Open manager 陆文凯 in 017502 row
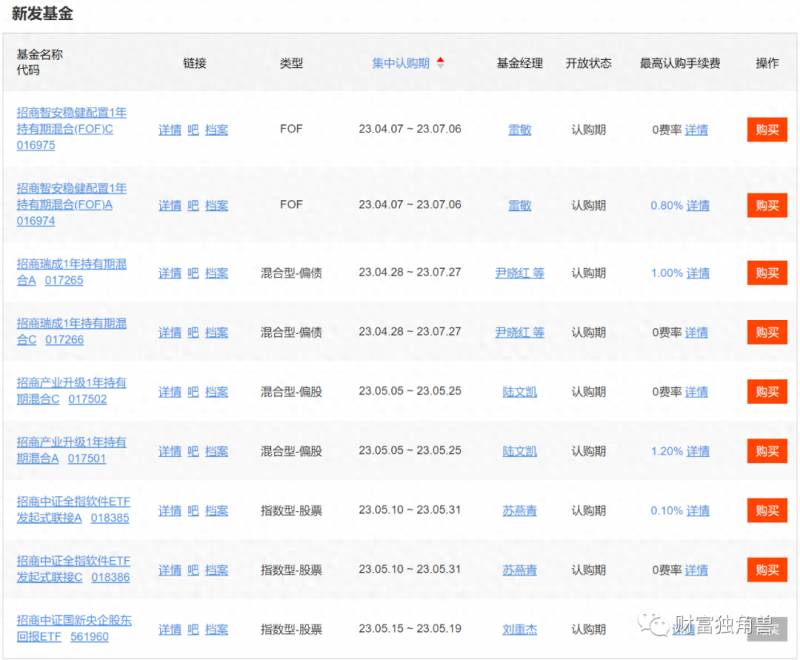 [519, 392]
